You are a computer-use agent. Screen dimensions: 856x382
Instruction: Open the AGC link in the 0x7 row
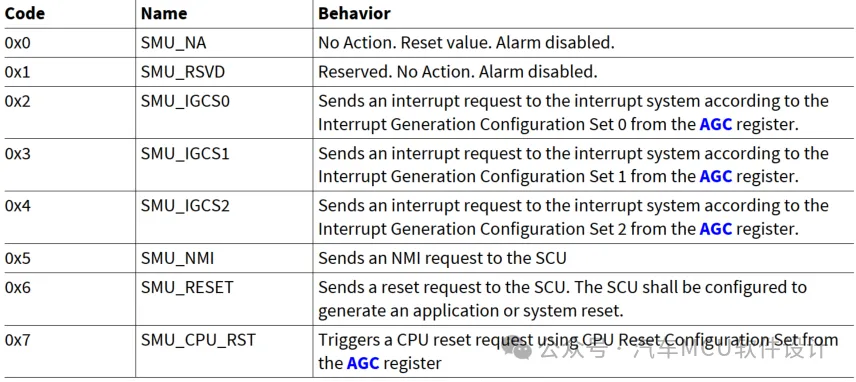tap(363, 363)
